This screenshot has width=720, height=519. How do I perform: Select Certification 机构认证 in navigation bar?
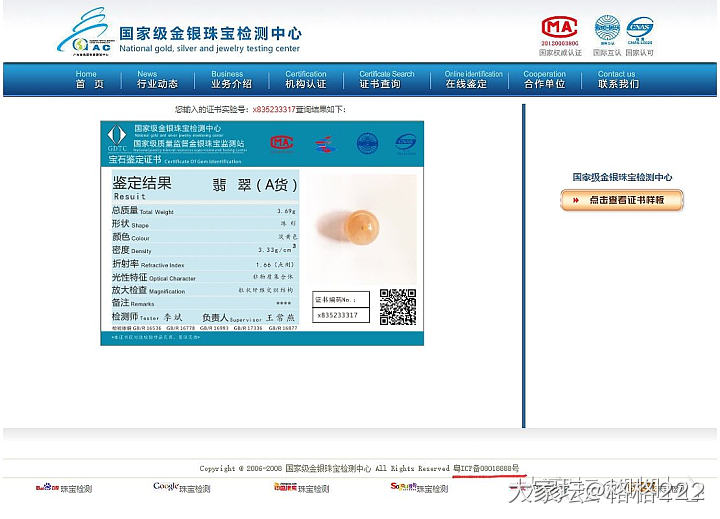click(306, 79)
